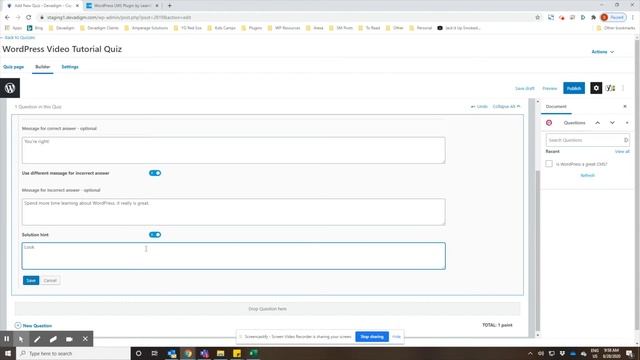Save the question with Save button
Screen dimensions: 640x360
point(31,280)
